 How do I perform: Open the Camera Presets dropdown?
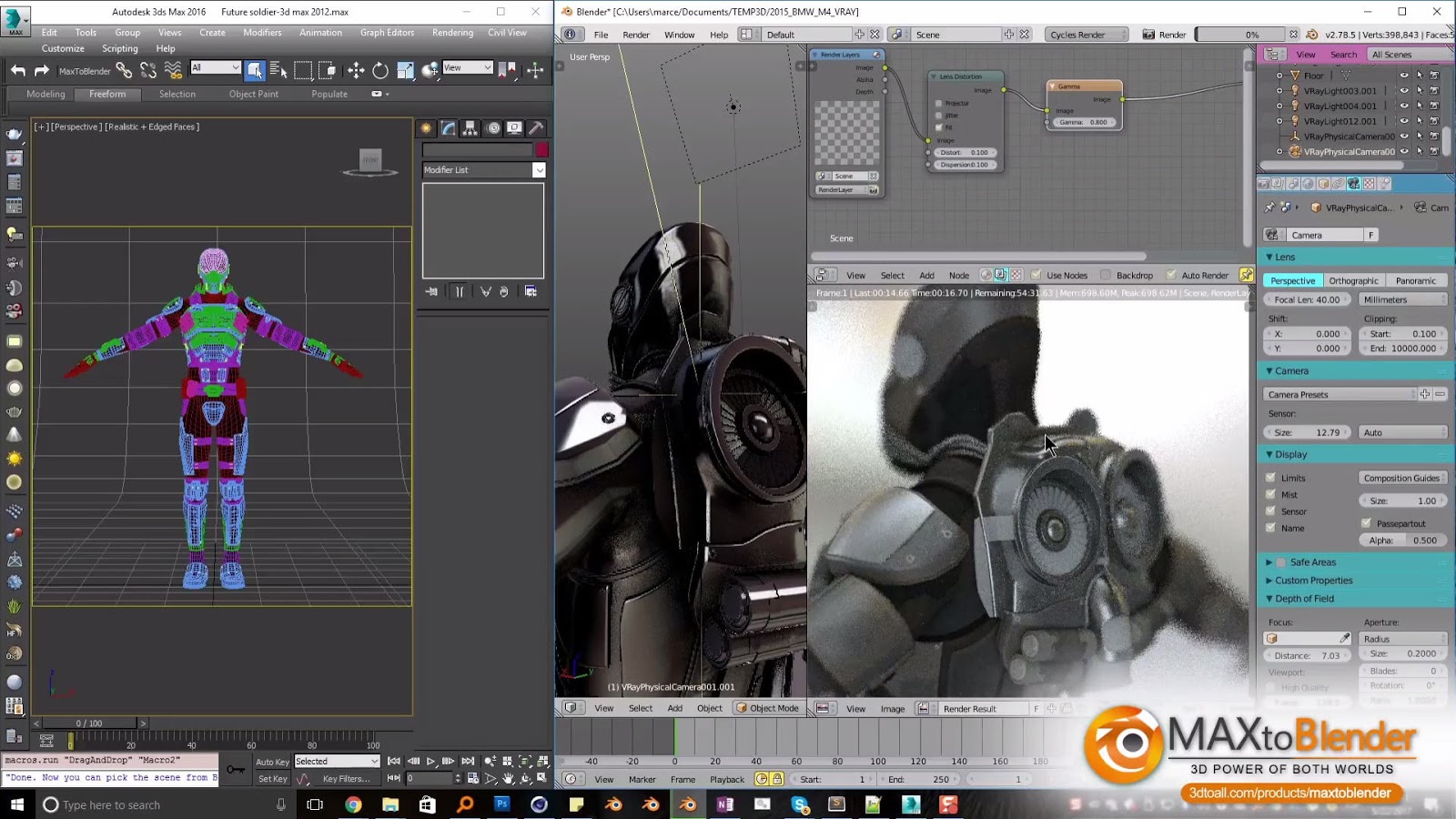click(1338, 394)
